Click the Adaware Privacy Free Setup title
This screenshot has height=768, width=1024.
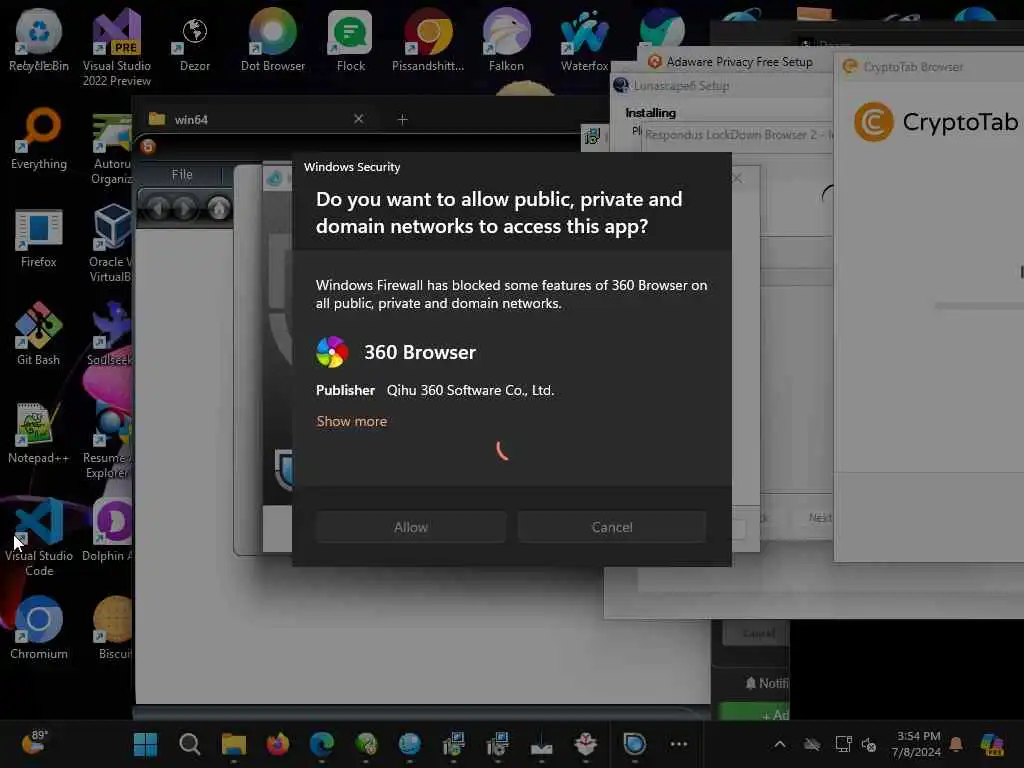[x=739, y=62]
